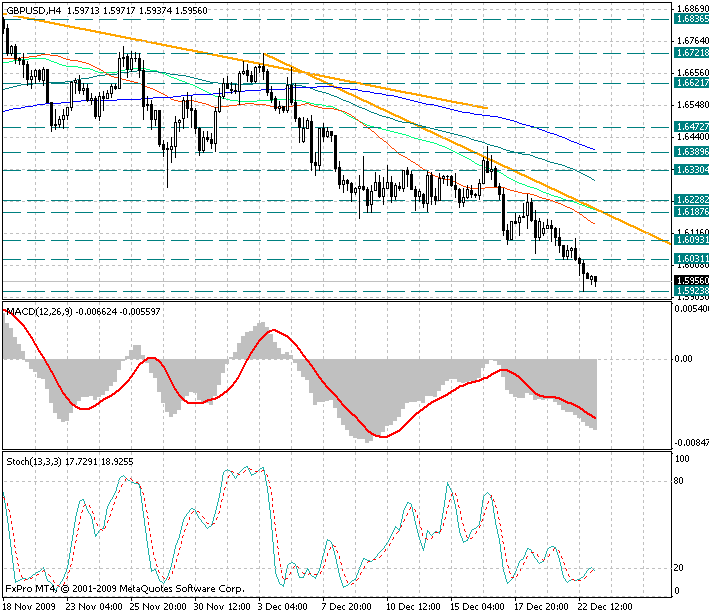The width and height of the screenshot is (709, 614).
Task: Select the 1.63896 price level label
Action: pyautogui.click(x=691, y=151)
